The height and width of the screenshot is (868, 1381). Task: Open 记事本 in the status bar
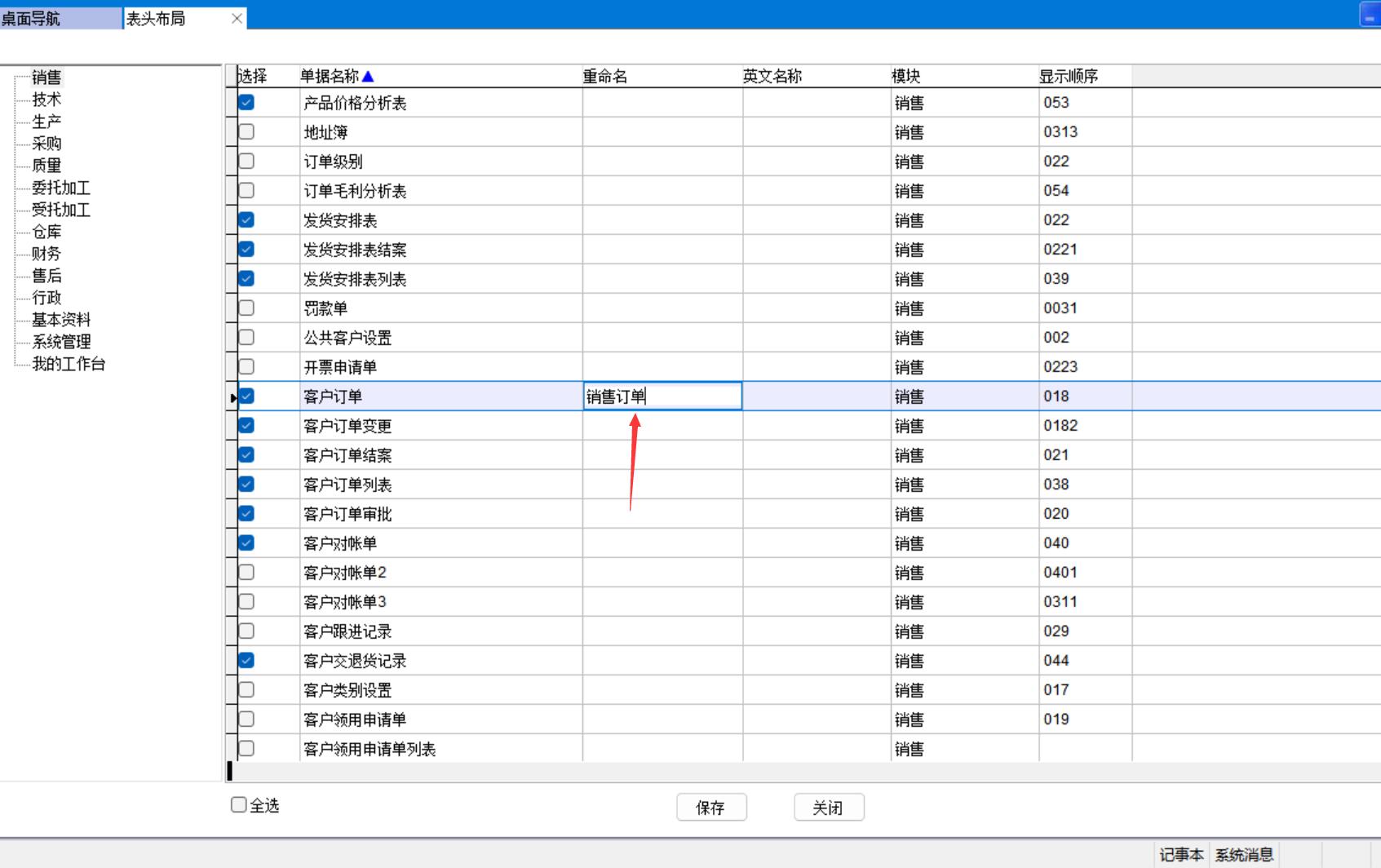(x=1181, y=854)
